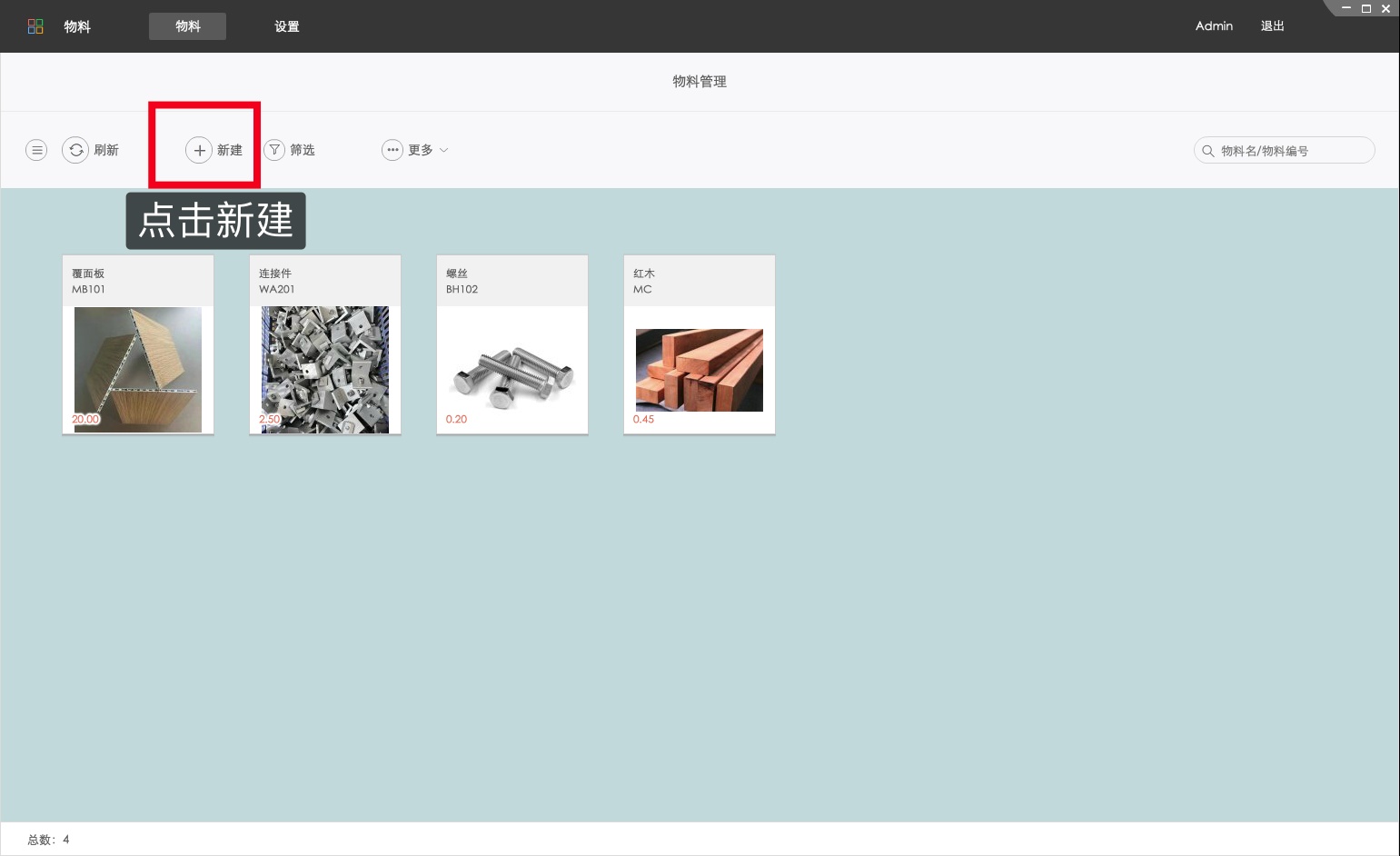Open the 设置 tab
The width and height of the screenshot is (1400, 856).
(x=287, y=26)
